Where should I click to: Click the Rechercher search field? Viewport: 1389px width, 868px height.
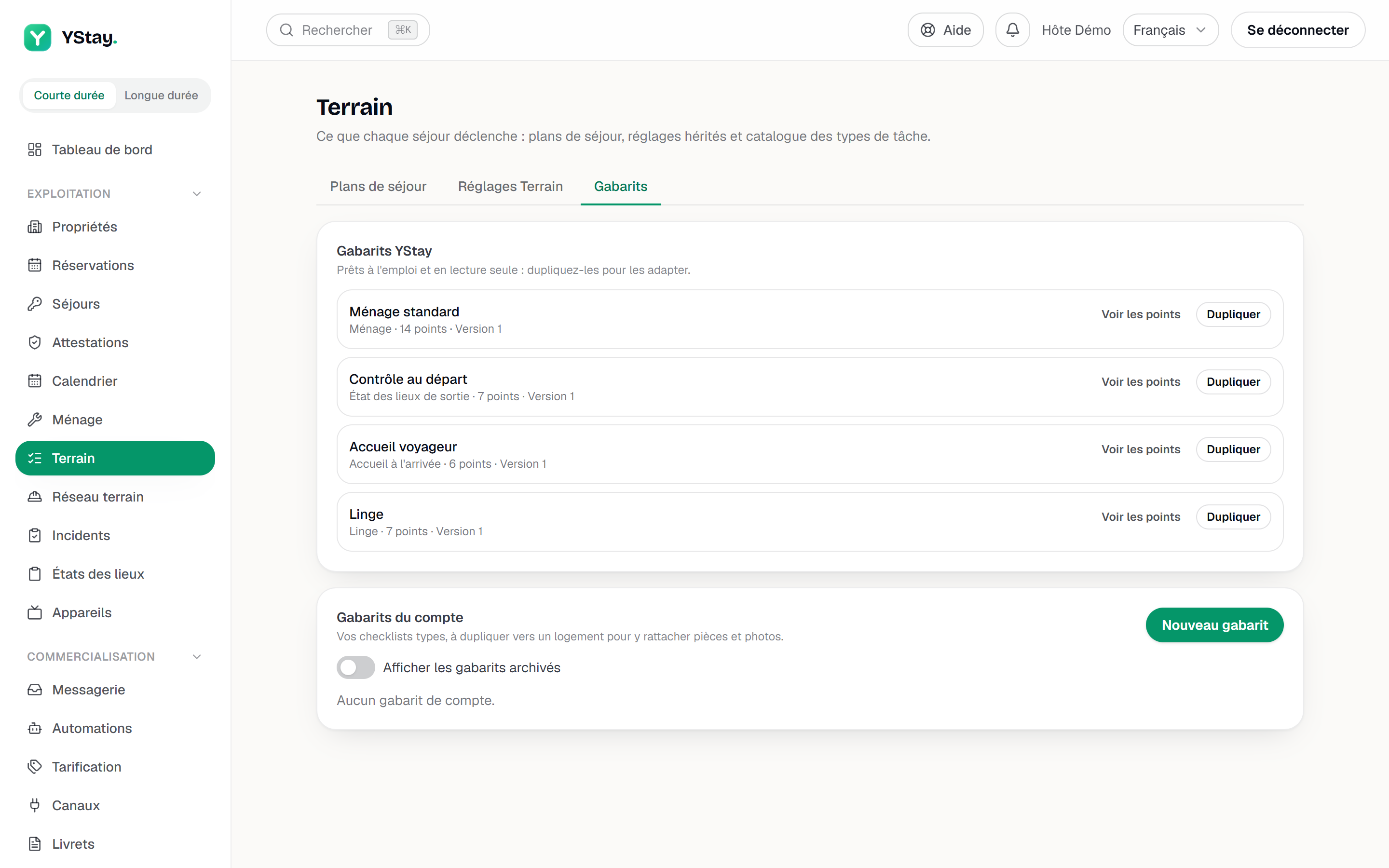[348, 30]
